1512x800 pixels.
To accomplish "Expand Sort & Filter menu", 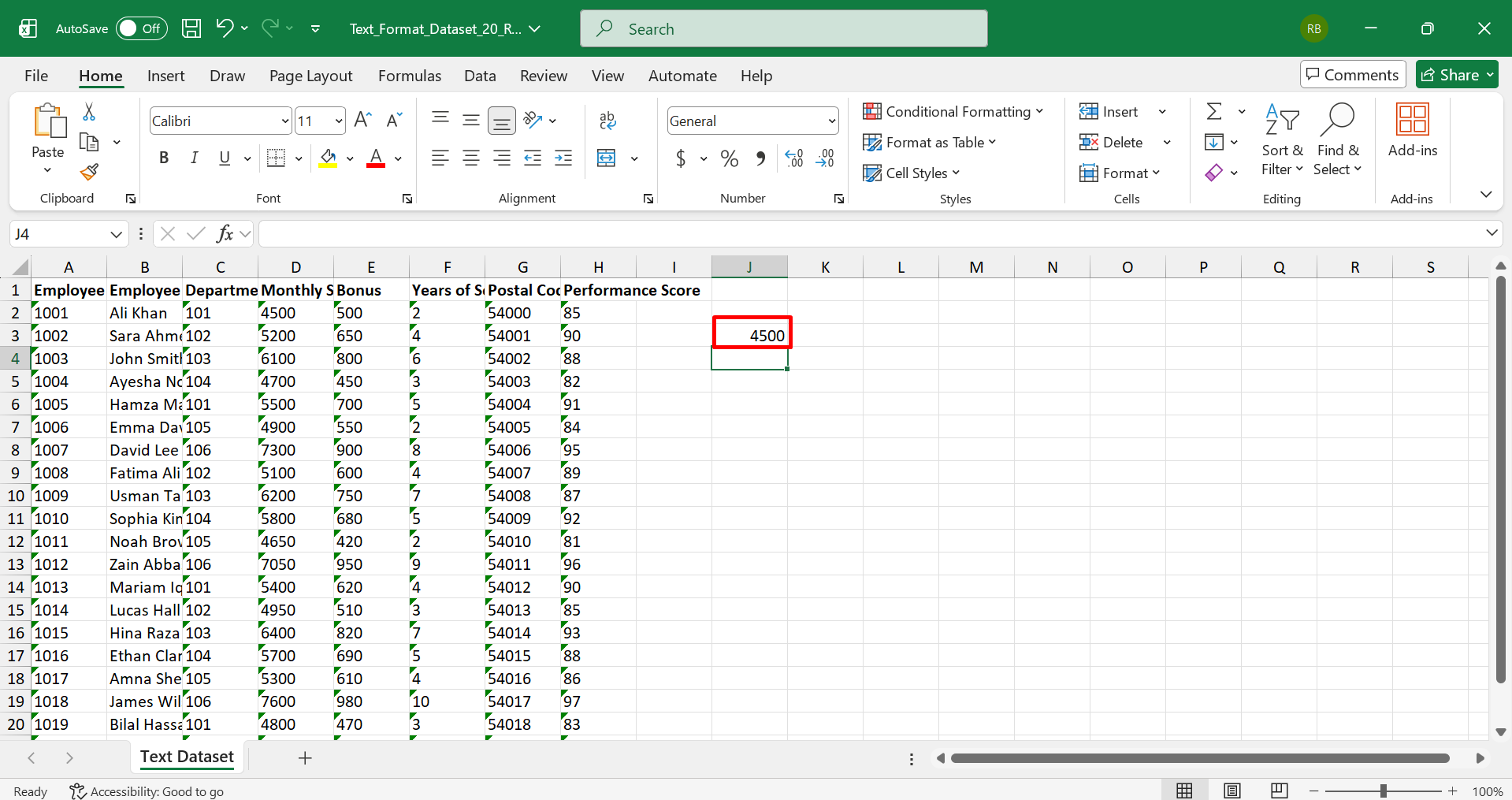I will tap(1282, 140).
